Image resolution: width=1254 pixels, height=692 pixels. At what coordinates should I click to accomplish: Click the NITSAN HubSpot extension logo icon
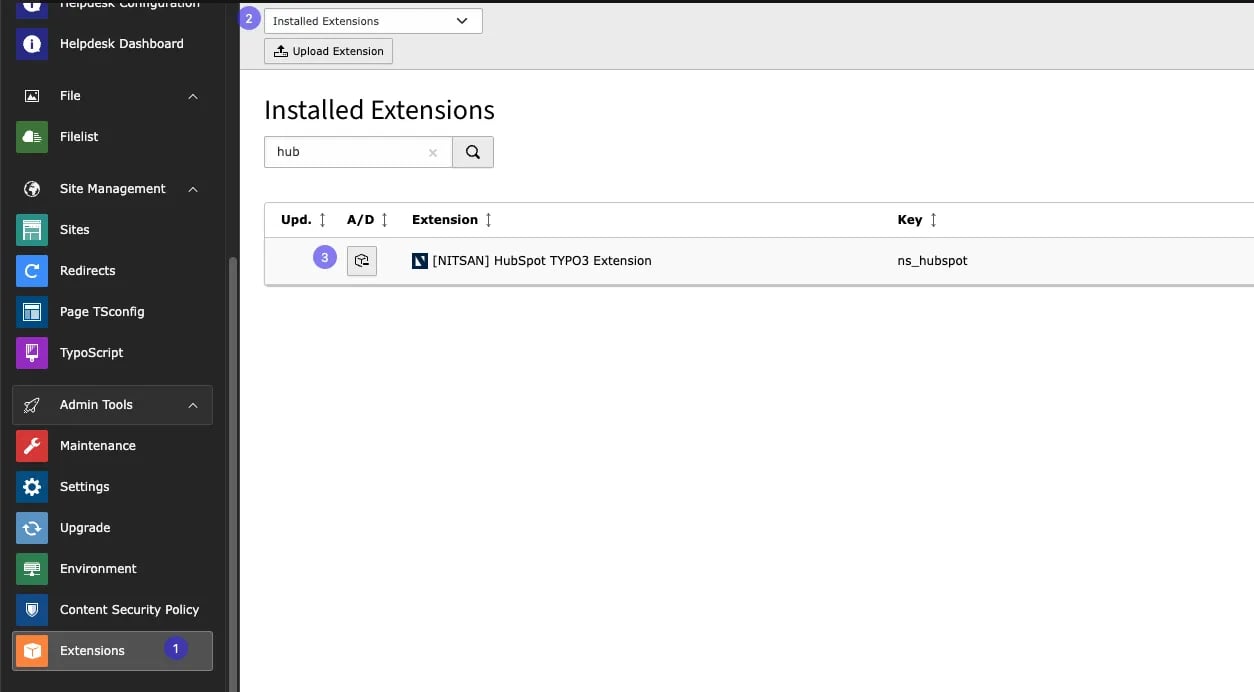[x=420, y=261]
